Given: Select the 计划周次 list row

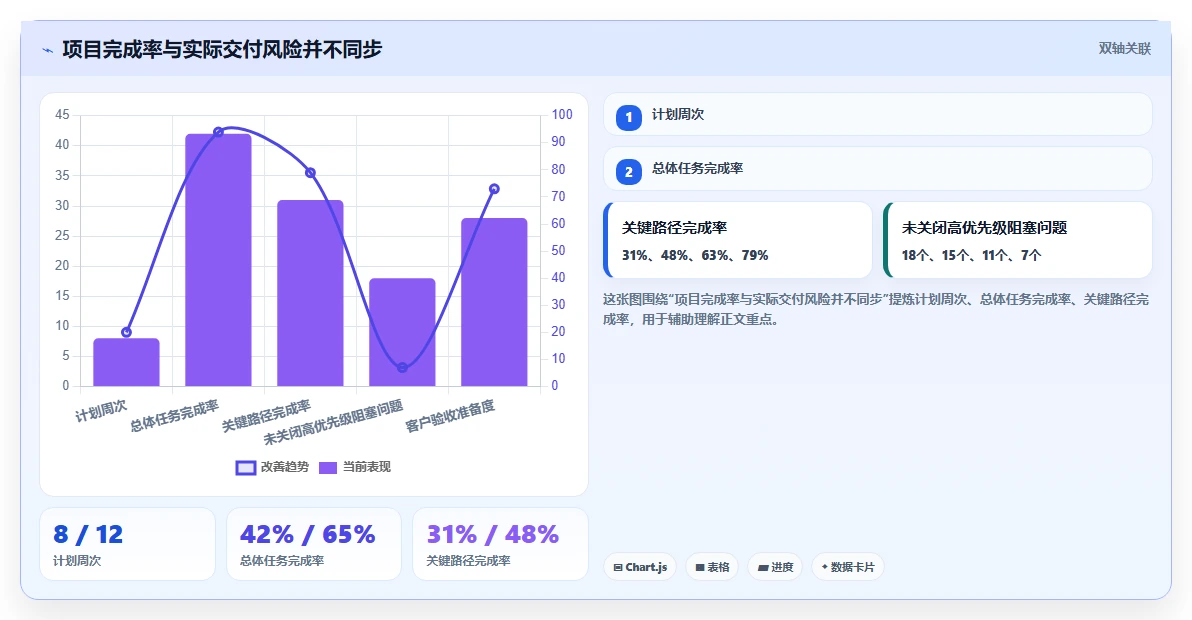Looking at the screenshot, I should (878, 115).
